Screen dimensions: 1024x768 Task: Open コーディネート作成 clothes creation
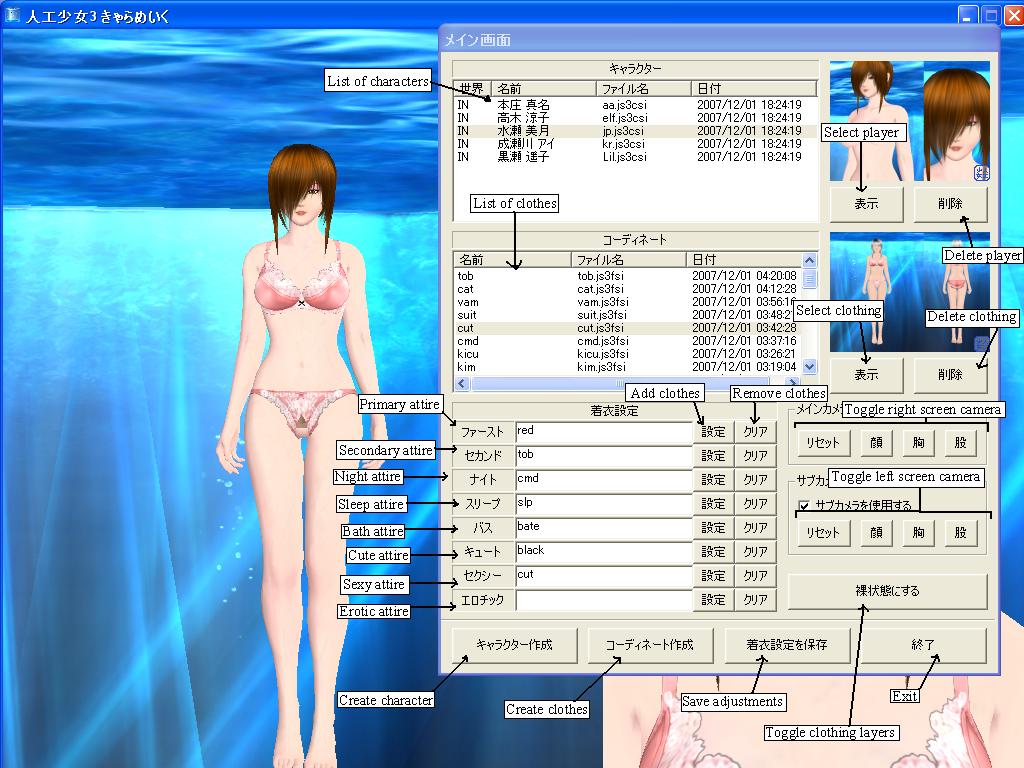tap(650, 645)
